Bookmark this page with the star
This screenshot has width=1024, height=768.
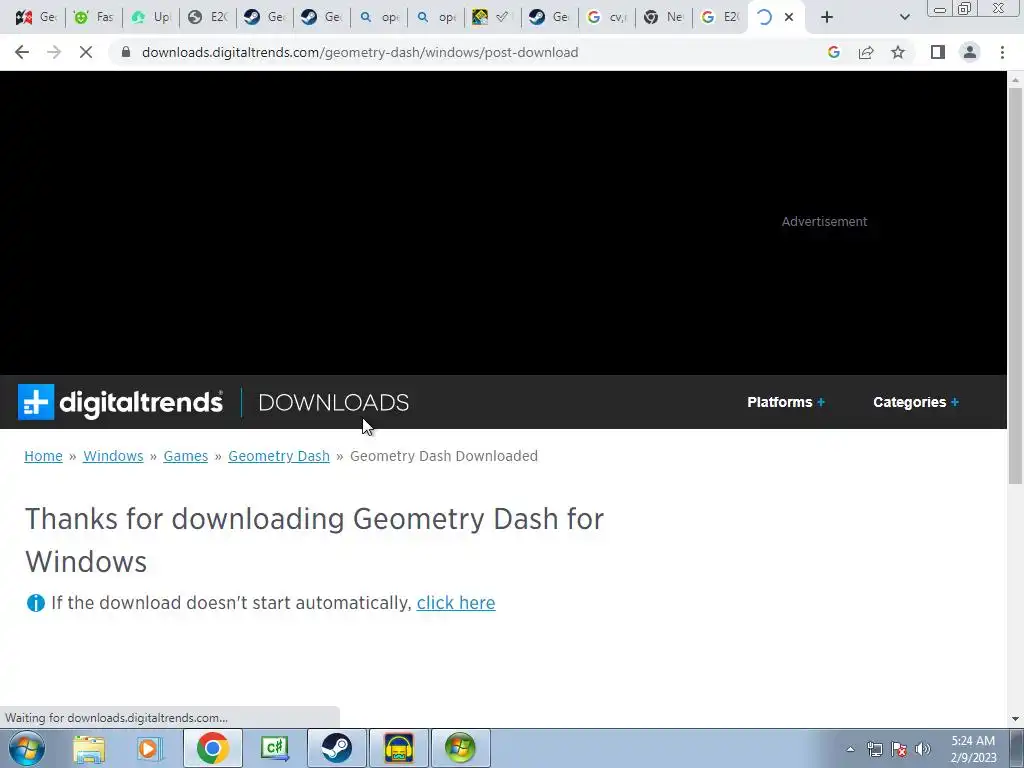(x=898, y=52)
